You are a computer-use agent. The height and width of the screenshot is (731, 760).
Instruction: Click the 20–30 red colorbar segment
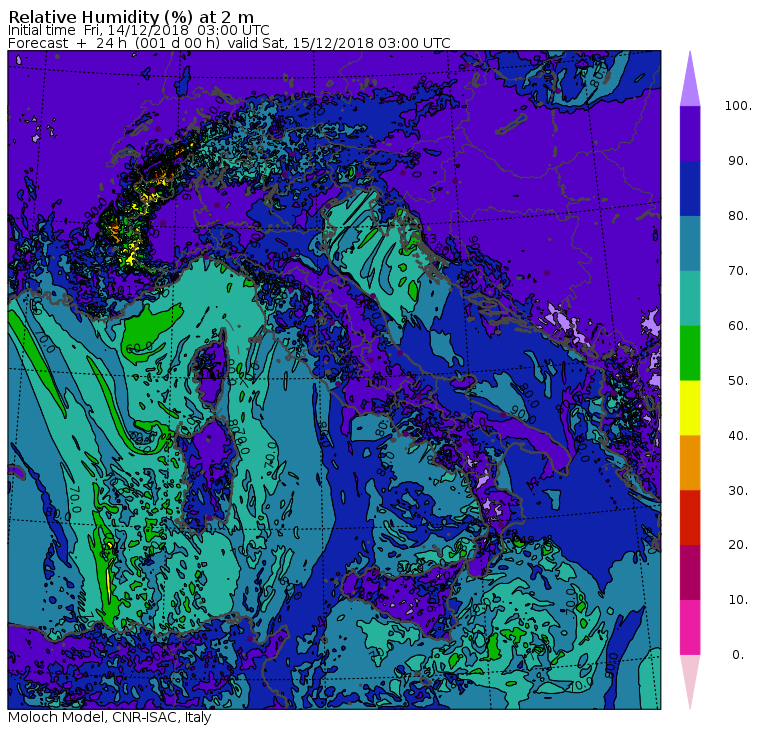[690, 518]
